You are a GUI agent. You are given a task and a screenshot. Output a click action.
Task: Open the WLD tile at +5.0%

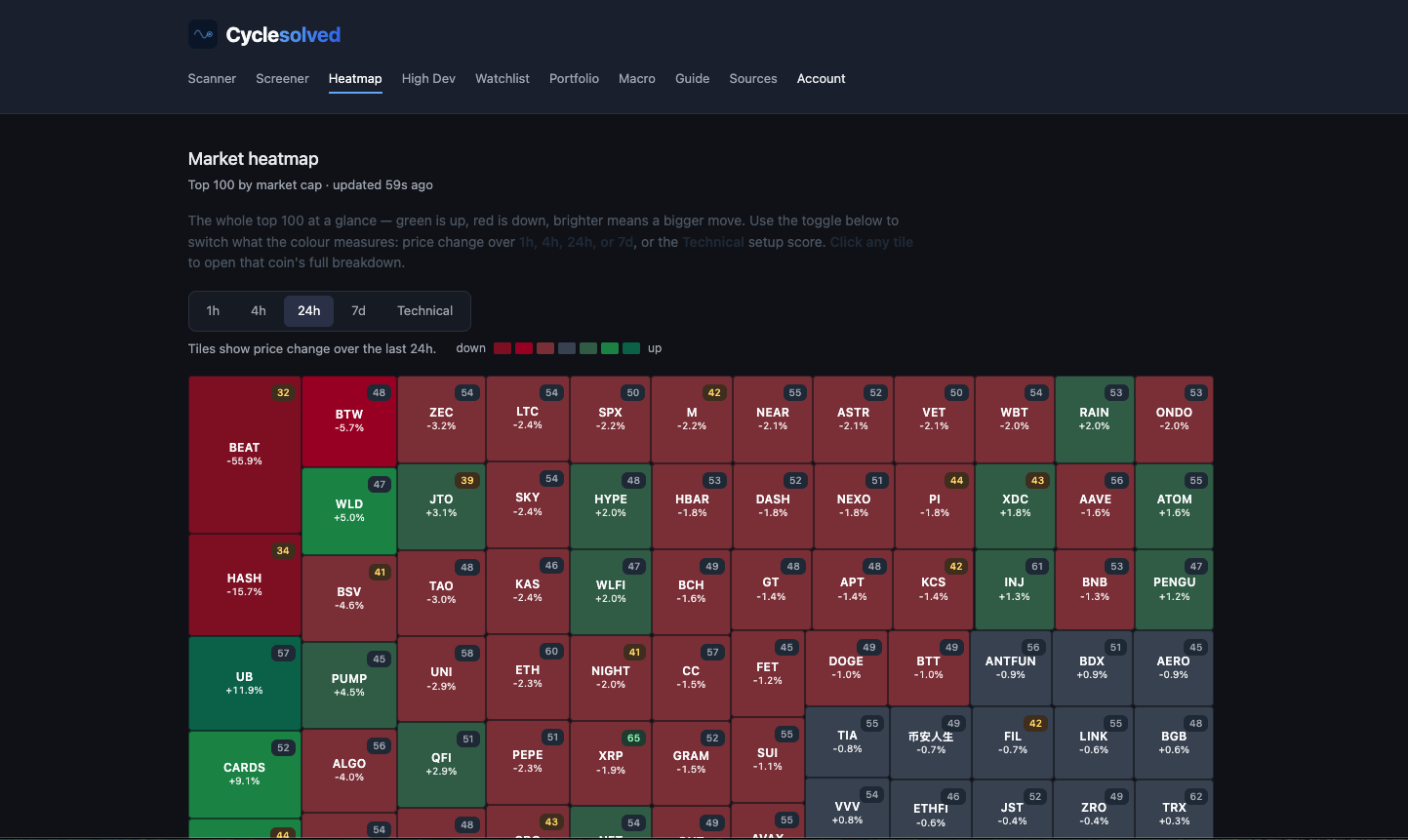coord(349,511)
